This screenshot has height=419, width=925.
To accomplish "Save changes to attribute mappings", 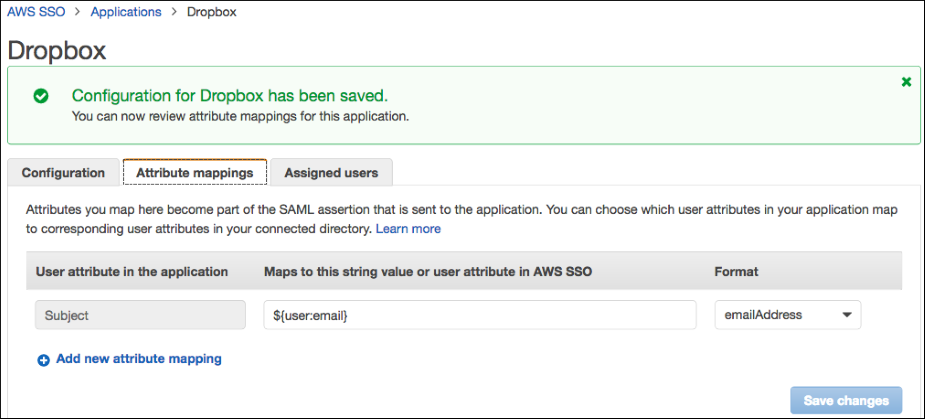I will tap(846, 401).
